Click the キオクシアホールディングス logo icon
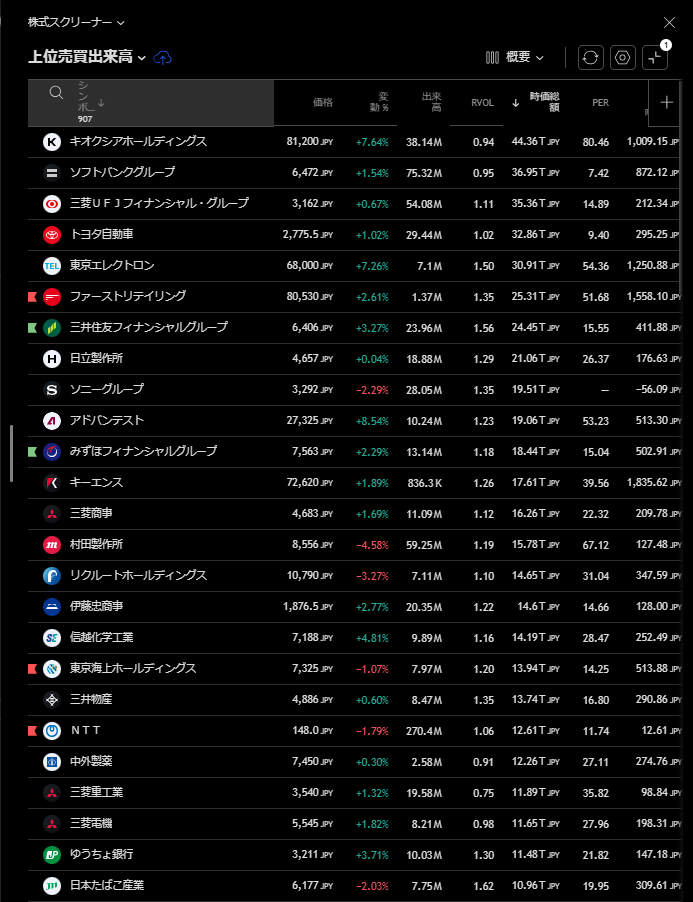 (x=52, y=142)
